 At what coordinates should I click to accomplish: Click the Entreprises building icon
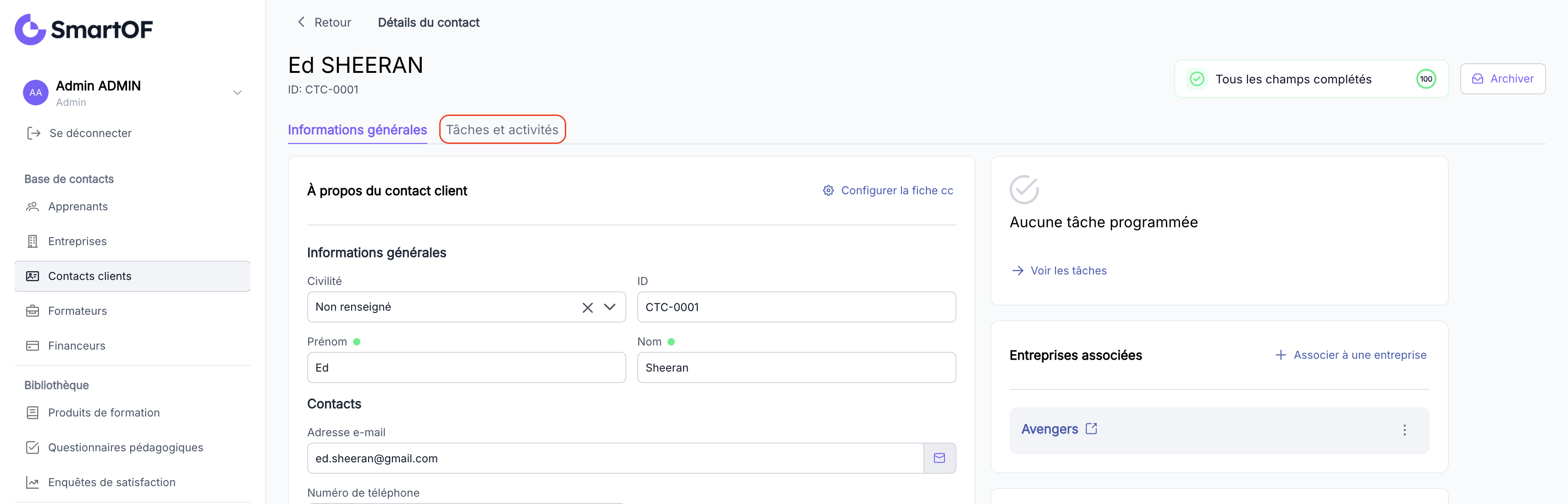[x=33, y=241]
